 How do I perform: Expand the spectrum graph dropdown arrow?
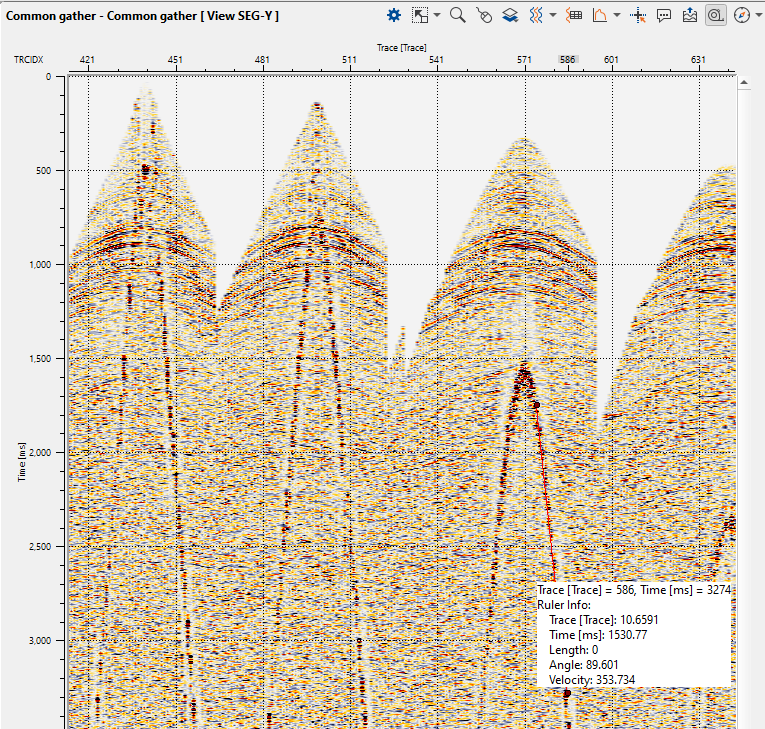coord(617,16)
